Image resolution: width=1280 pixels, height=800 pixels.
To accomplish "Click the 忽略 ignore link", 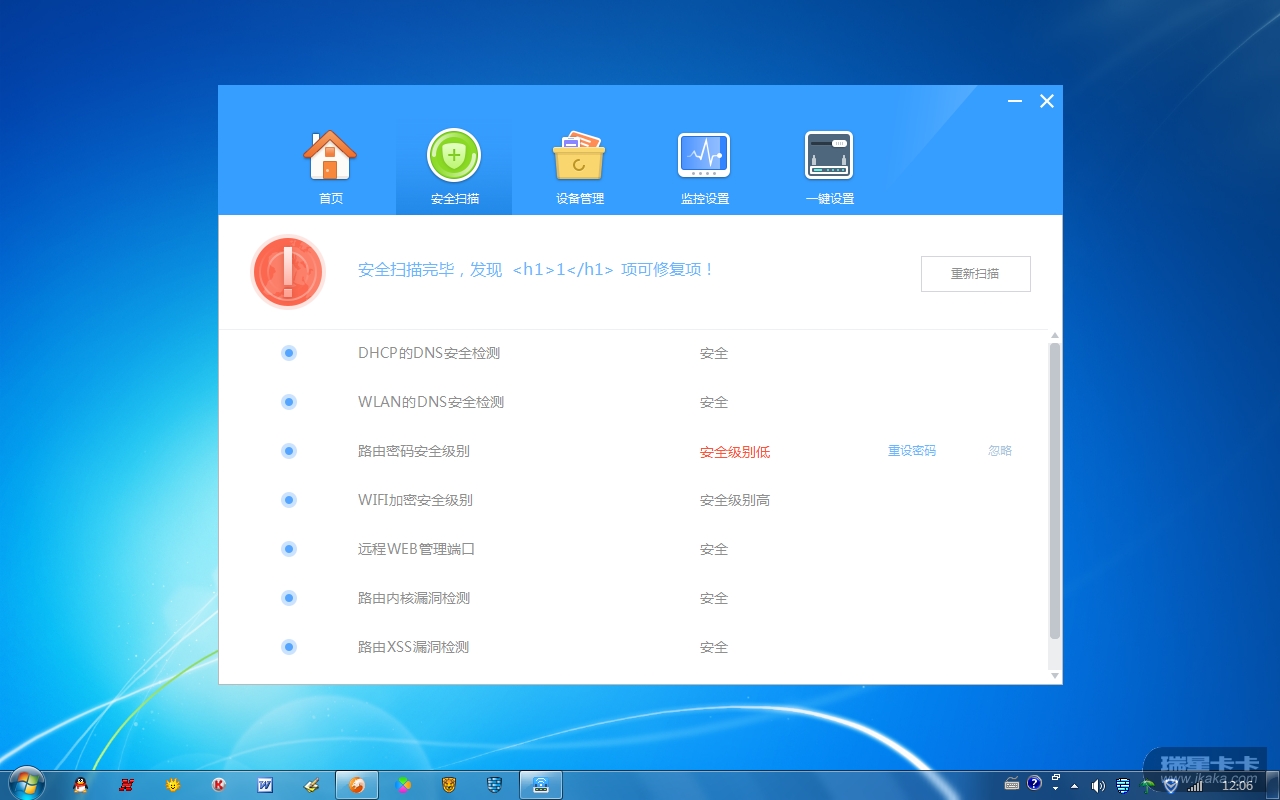I will (1000, 451).
